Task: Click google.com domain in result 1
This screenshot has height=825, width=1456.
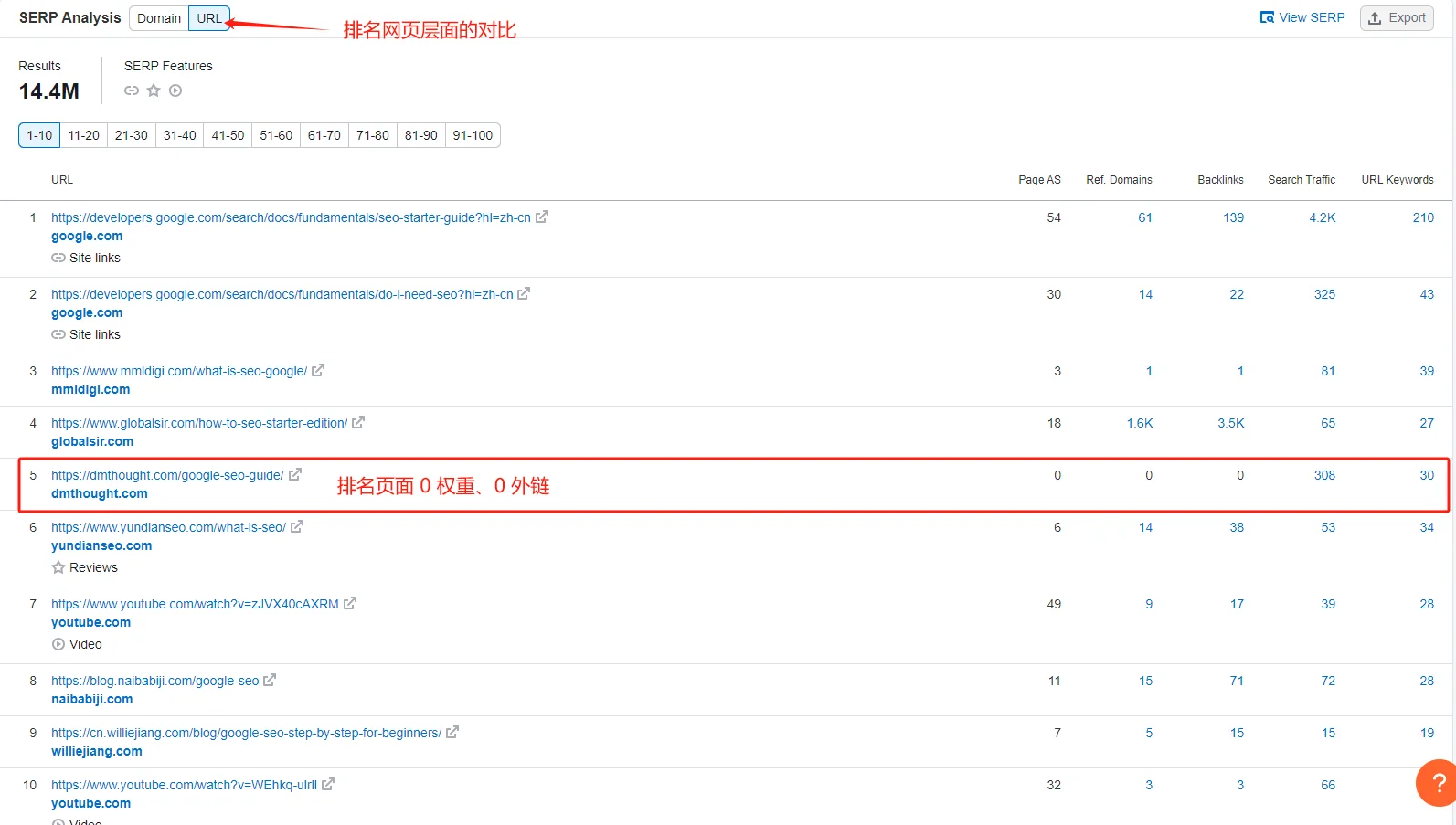Action: 87,236
